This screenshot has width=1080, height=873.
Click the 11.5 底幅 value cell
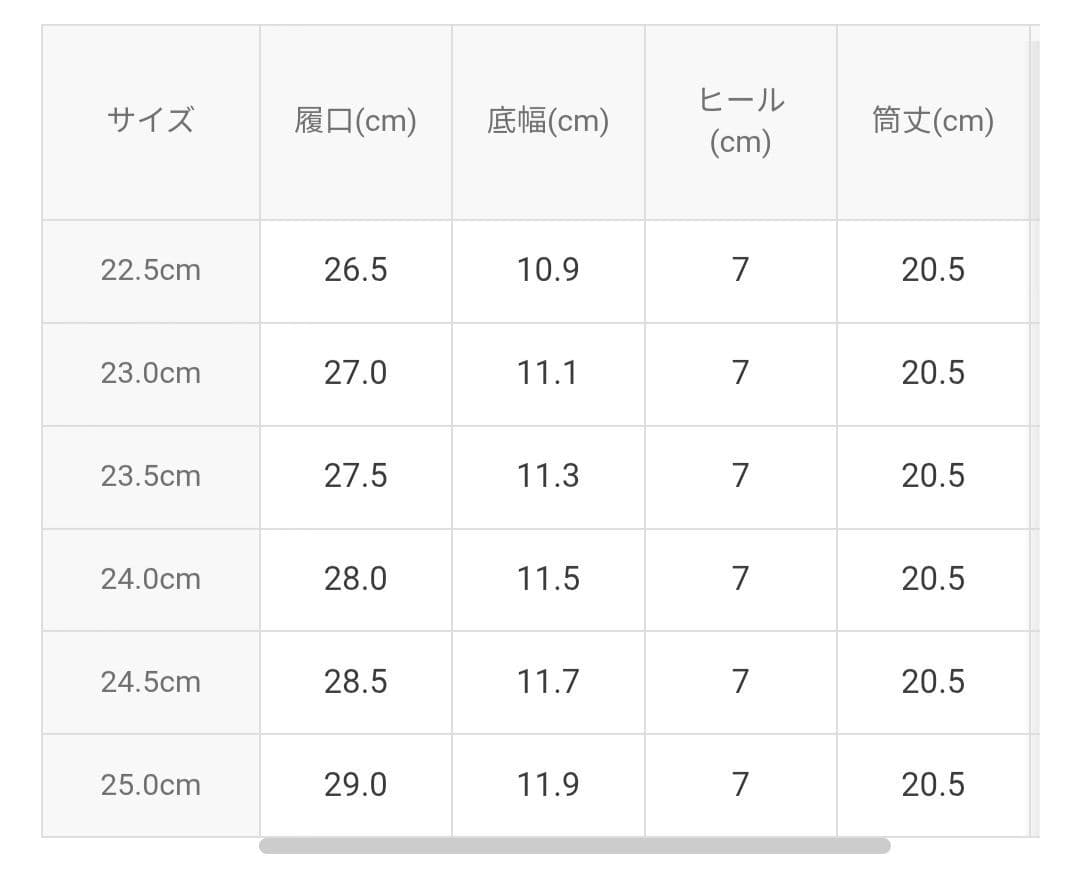[x=548, y=580]
